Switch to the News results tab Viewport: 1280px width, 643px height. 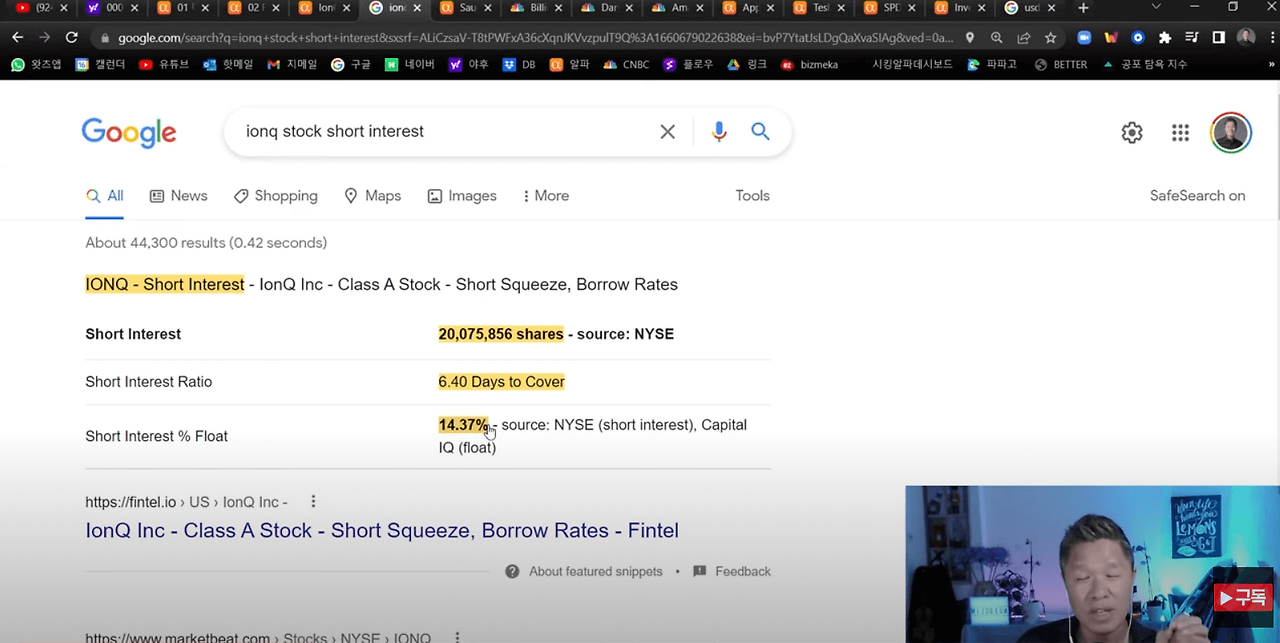coord(178,196)
